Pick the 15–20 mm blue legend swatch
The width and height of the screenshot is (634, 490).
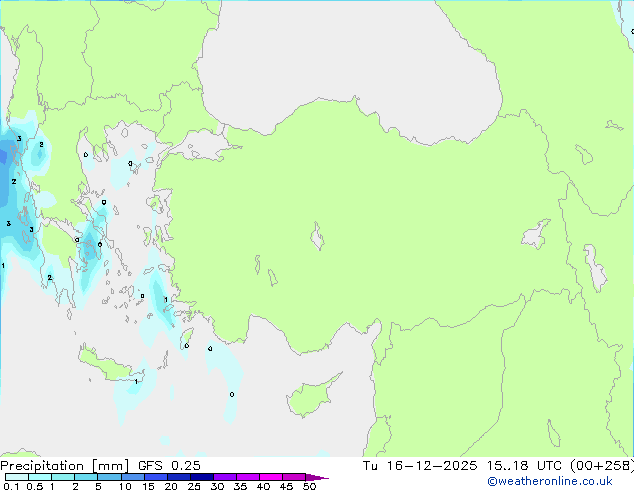tap(156, 477)
